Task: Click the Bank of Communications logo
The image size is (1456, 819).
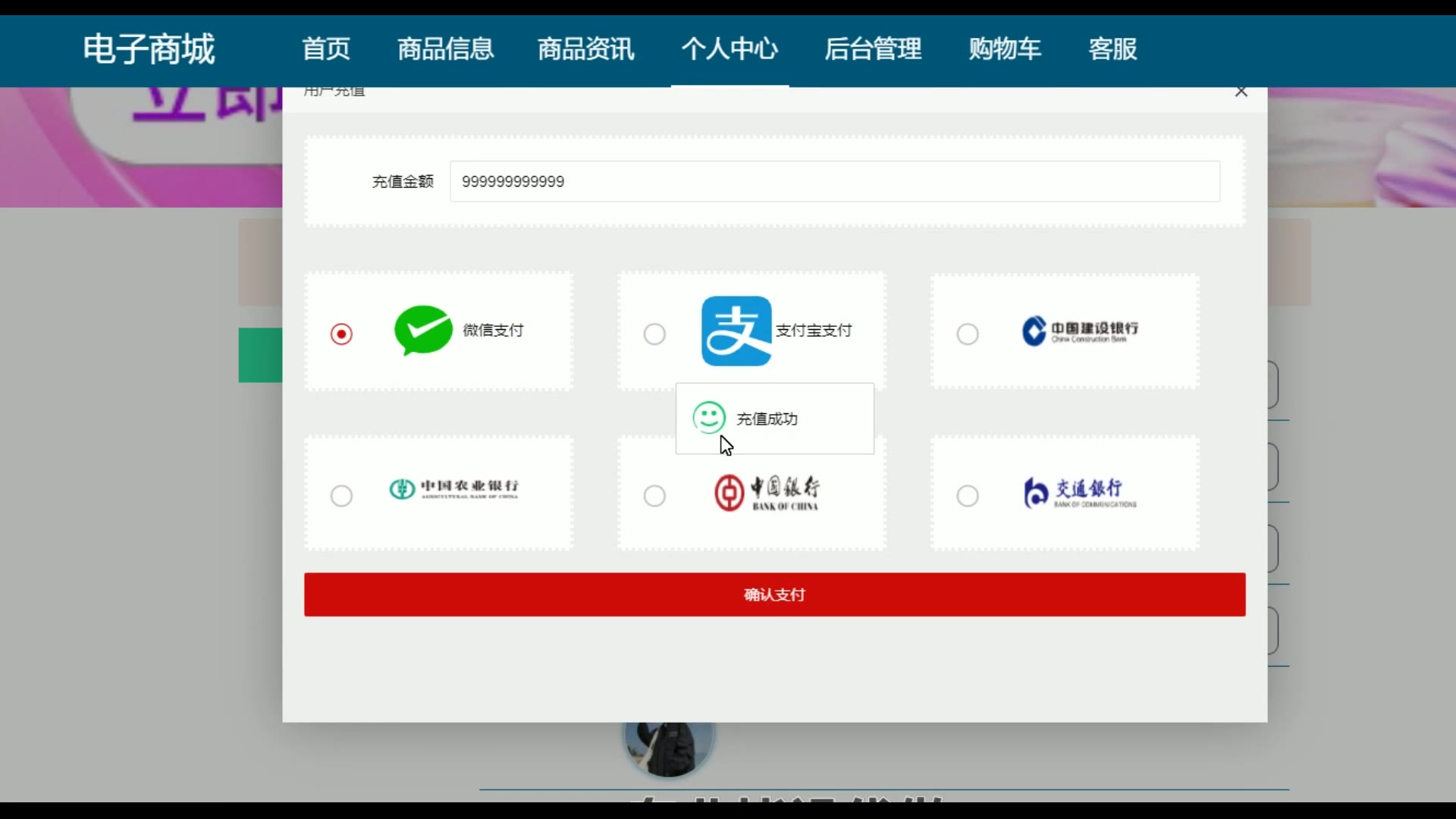Action: click(x=1080, y=493)
